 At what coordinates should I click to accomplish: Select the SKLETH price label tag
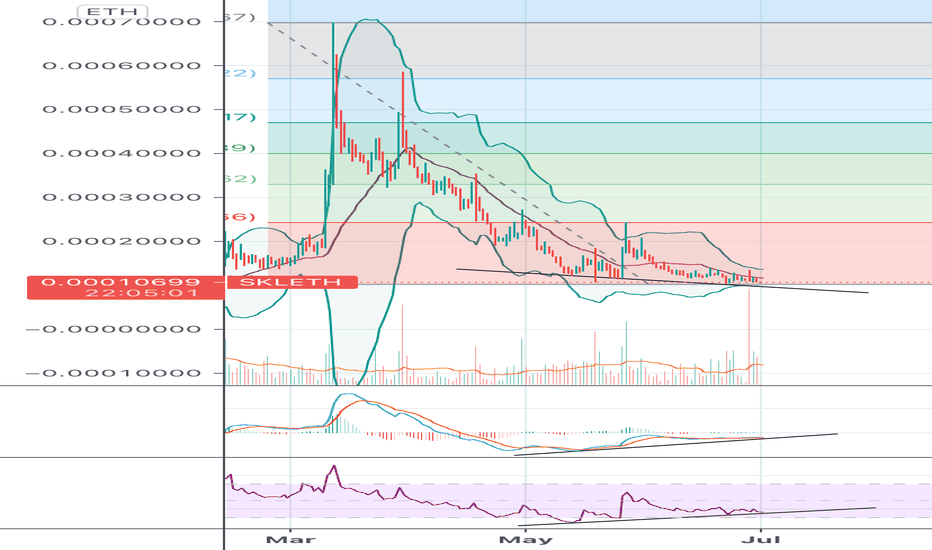point(292,282)
